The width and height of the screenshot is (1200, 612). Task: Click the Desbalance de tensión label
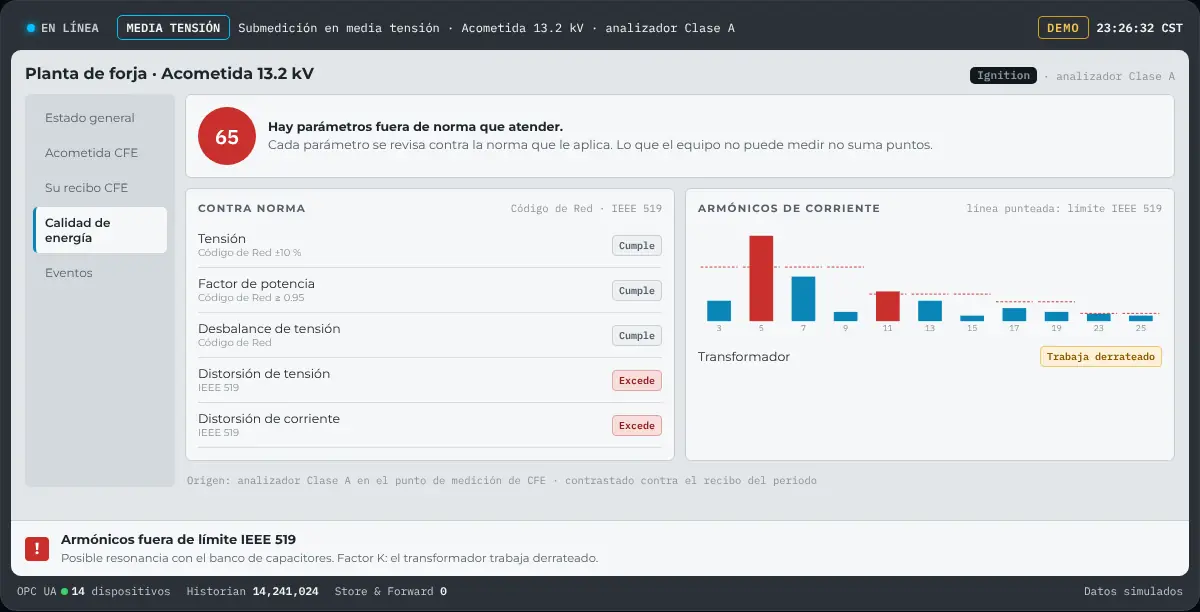[x=269, y=329]
